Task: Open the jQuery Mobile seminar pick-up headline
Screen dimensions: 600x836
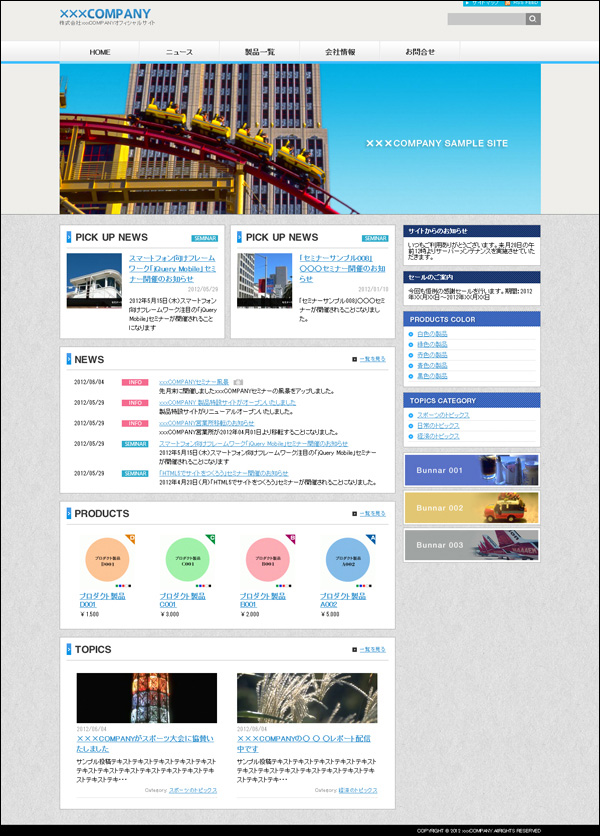Action: click(172, 268)
